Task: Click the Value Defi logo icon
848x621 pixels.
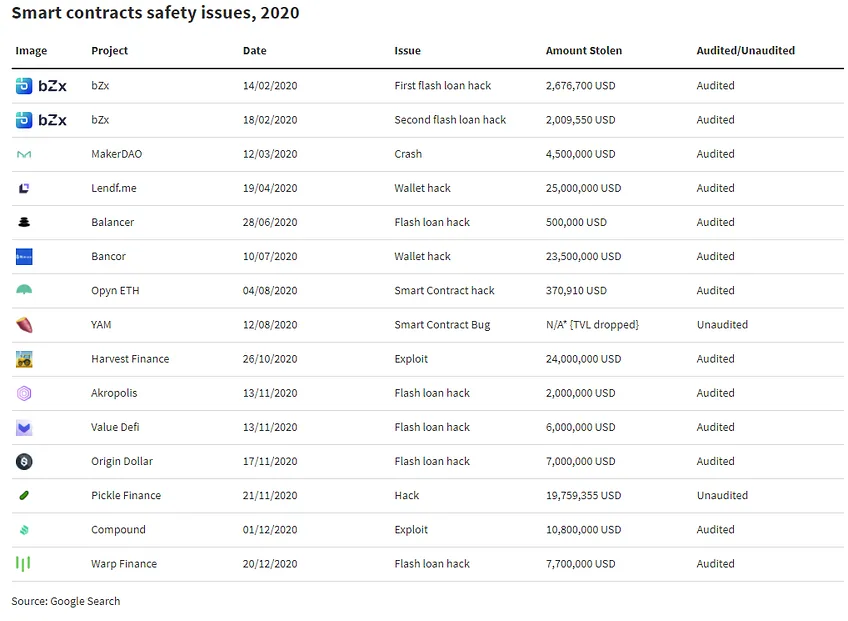Action: (24, 428)
